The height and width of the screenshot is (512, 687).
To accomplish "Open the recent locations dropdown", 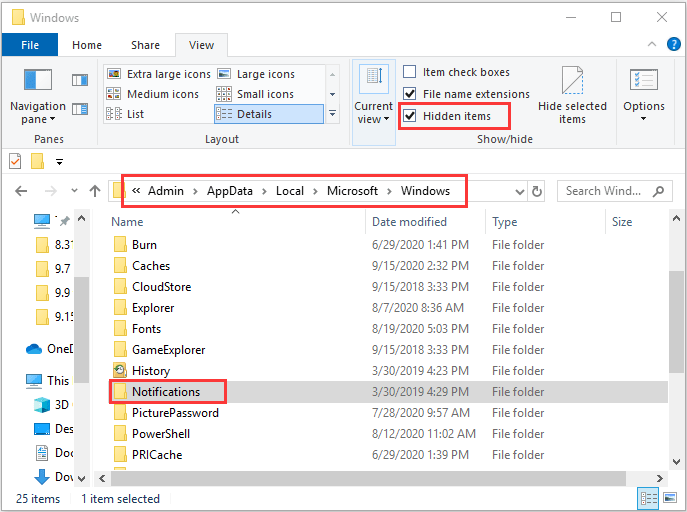I will pos(74,191).
